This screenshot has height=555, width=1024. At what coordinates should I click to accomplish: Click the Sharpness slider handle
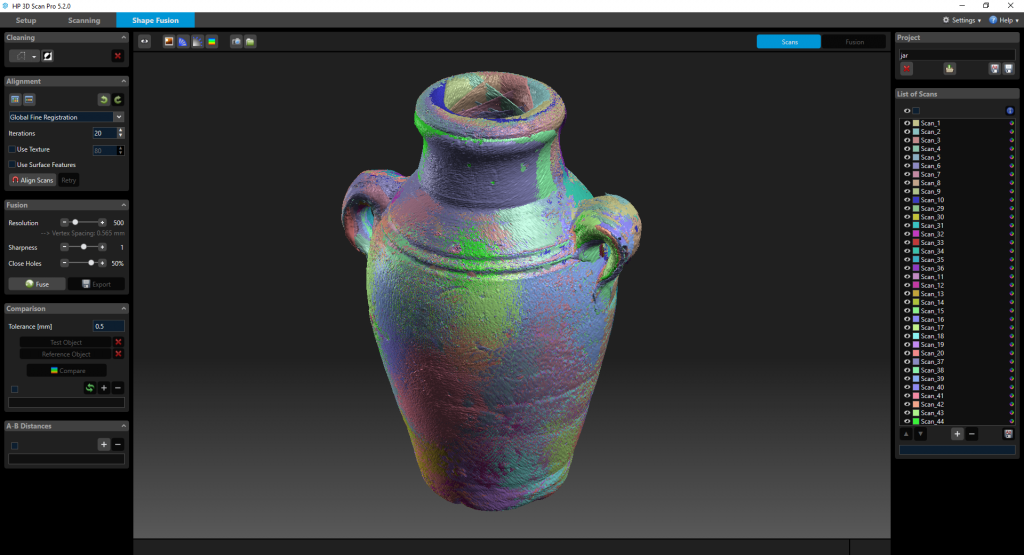(84, 247)
